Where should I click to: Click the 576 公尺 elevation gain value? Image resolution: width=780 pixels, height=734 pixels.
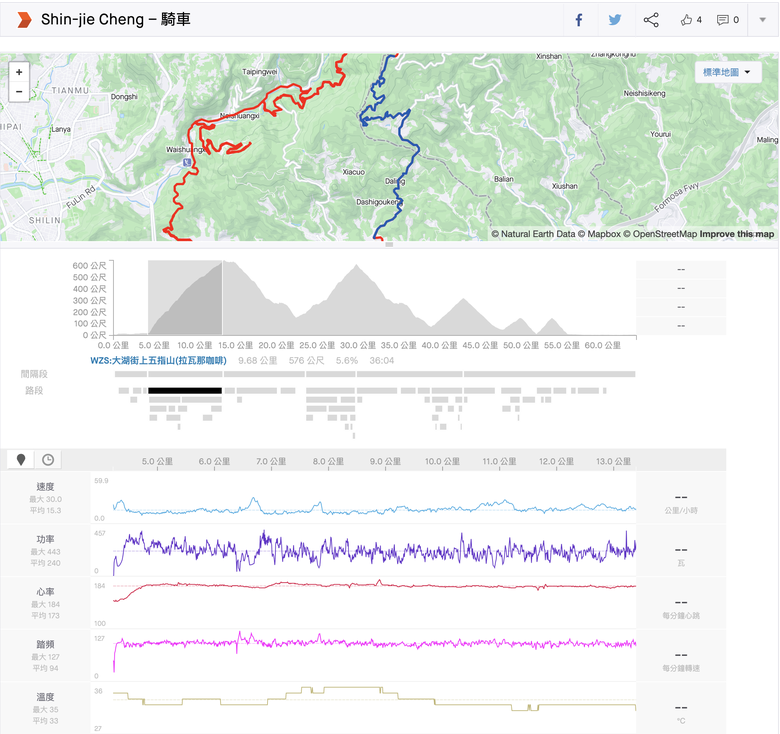click(x=306, y=361)
